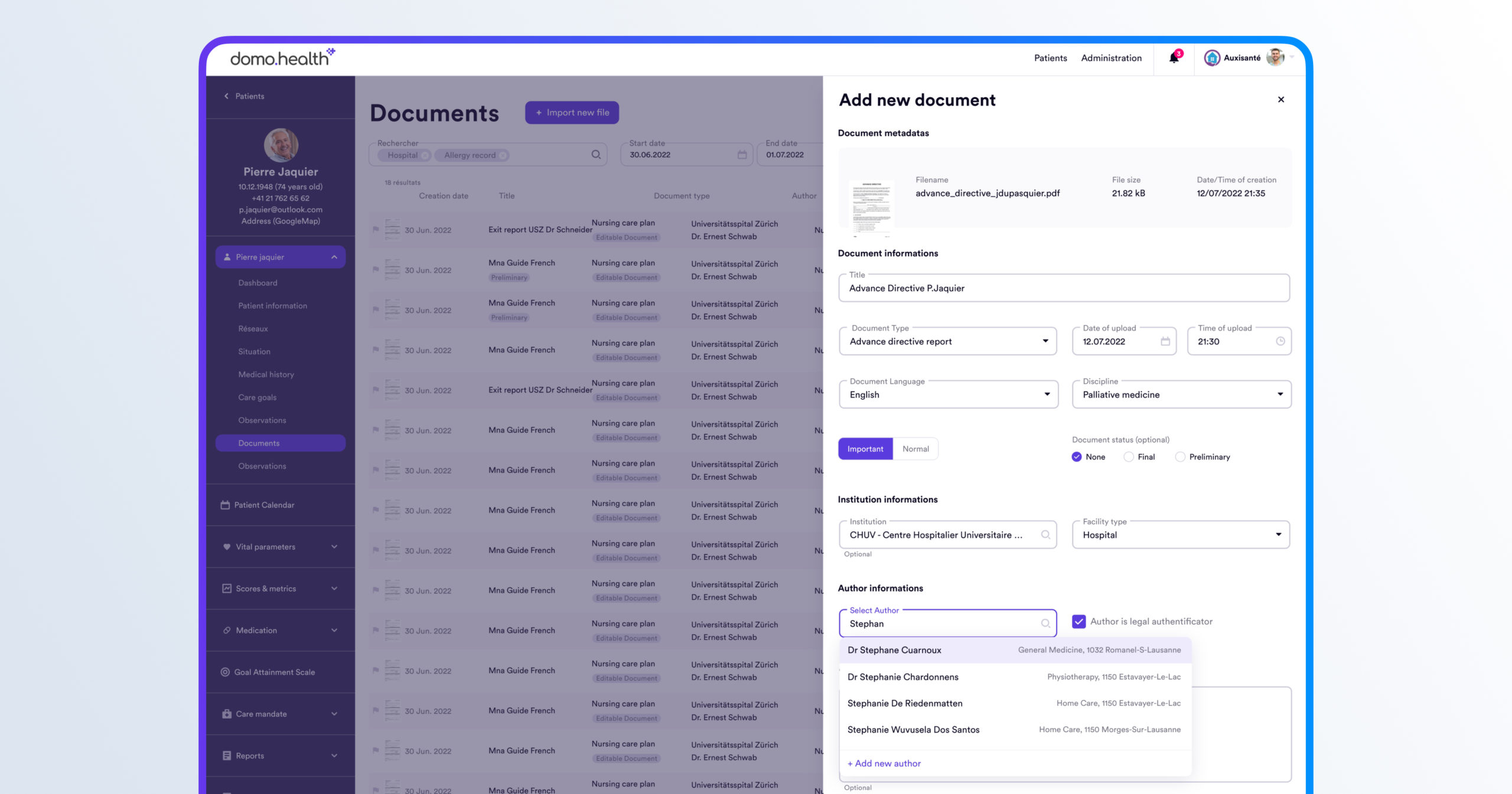Click the search icon in Institution field
Viewport: 1512px width, 794px height.
tap(1045, 535)
